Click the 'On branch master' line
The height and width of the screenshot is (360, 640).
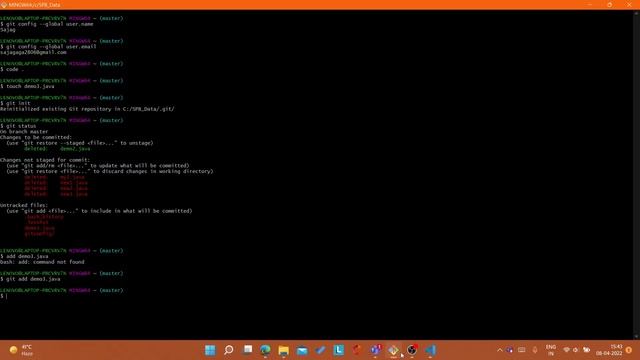(24, 132)
